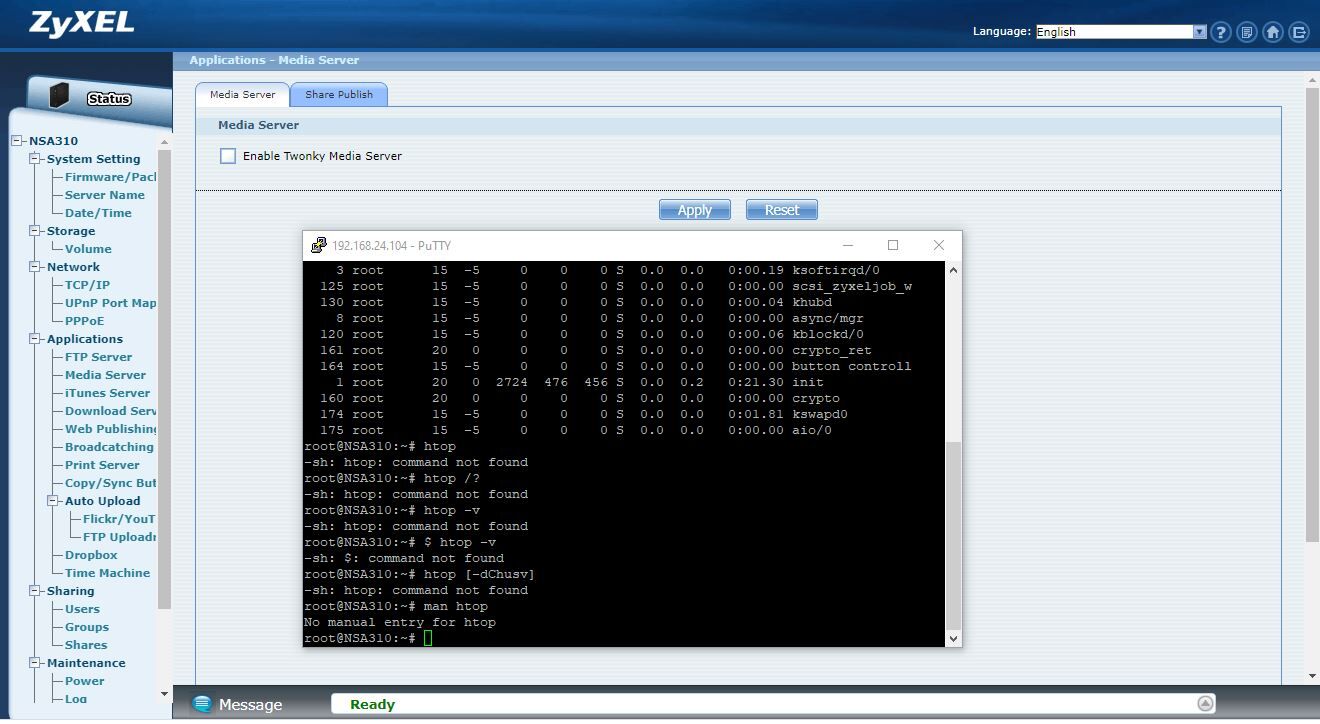Image resolution: width=1320 pixels, height=724 pixels.
Task: Click the PuTTY scrollbar thumb
Action: [x=953, y=535]
